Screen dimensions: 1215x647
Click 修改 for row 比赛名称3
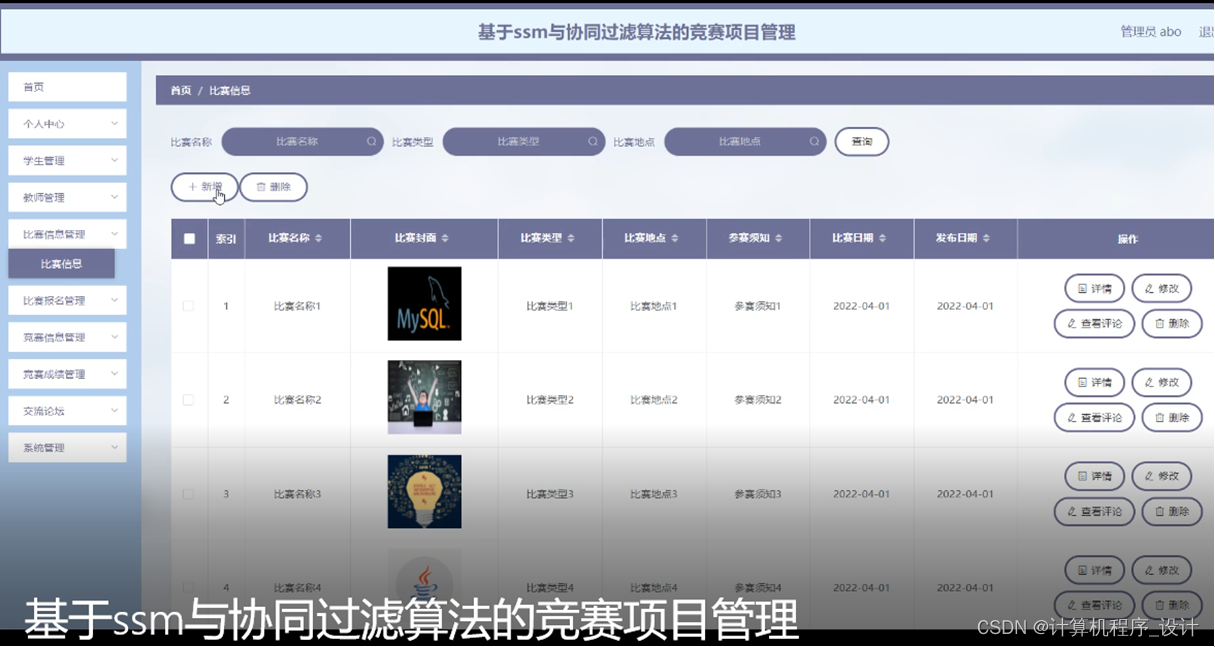1162,476
